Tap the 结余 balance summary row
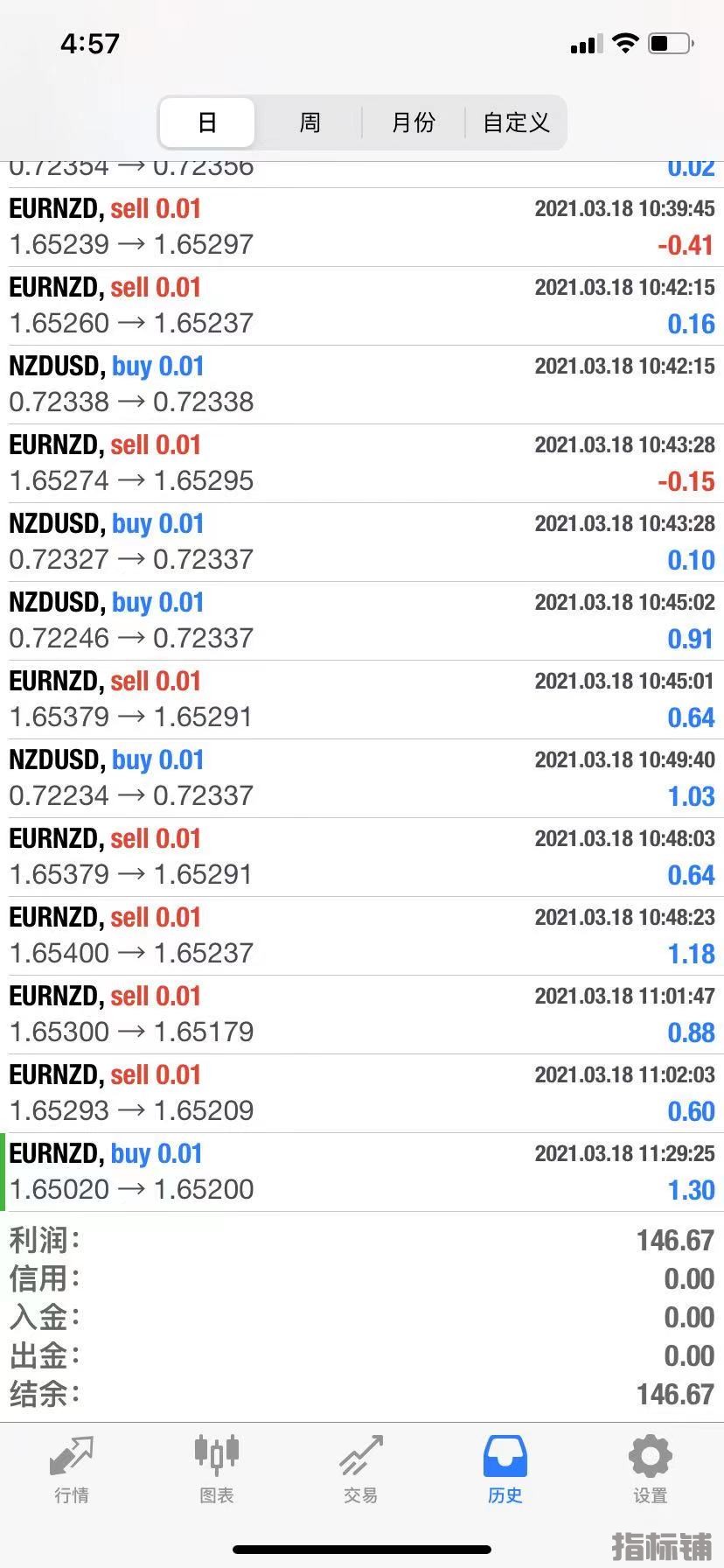 pyautogui.click(x=362, y=1393)
